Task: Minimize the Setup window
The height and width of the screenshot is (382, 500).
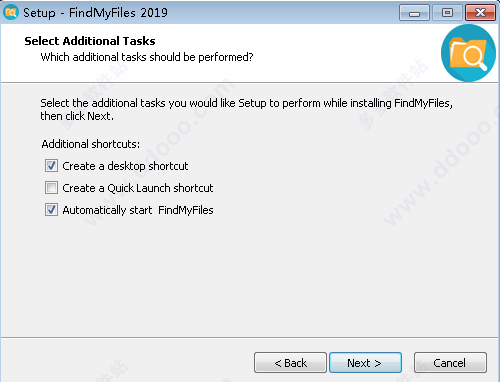Action: tap(414, 13)
